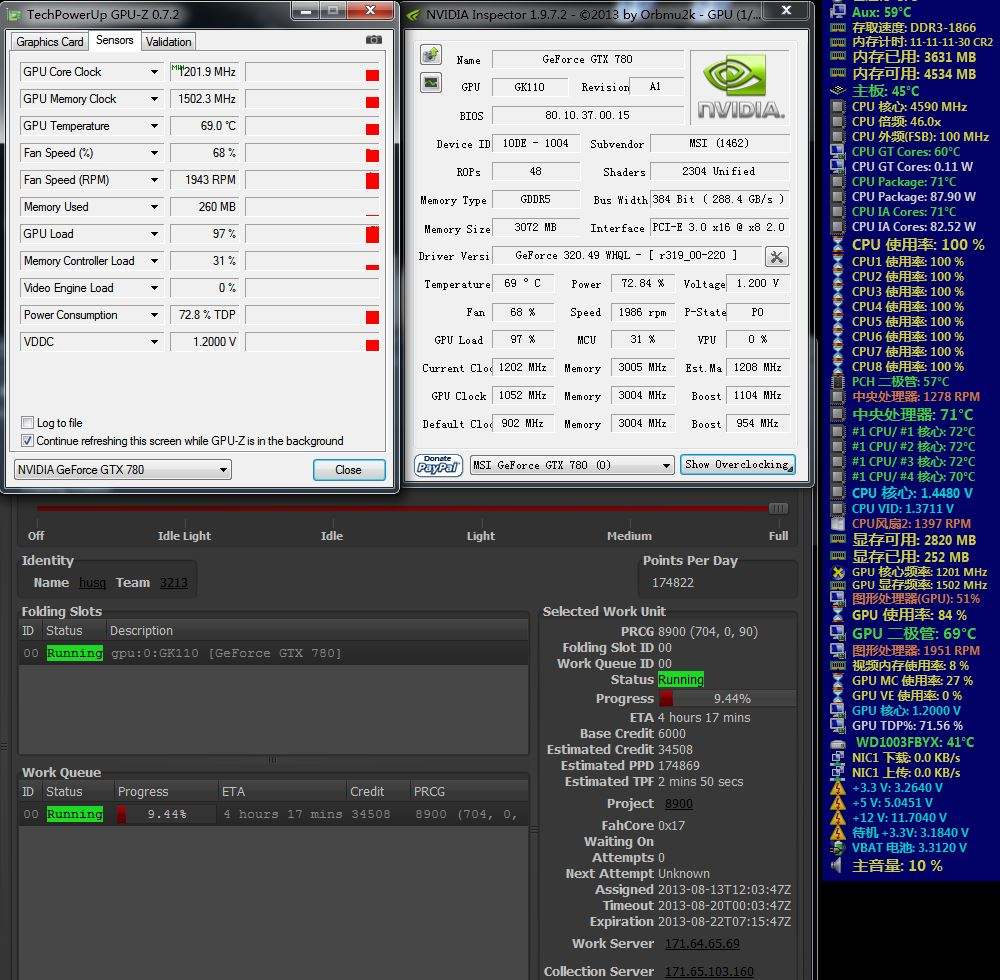Click the NVIDIA logo in Inspector
The height and width of the screenshot is (980, 1000).
[740, 87]
